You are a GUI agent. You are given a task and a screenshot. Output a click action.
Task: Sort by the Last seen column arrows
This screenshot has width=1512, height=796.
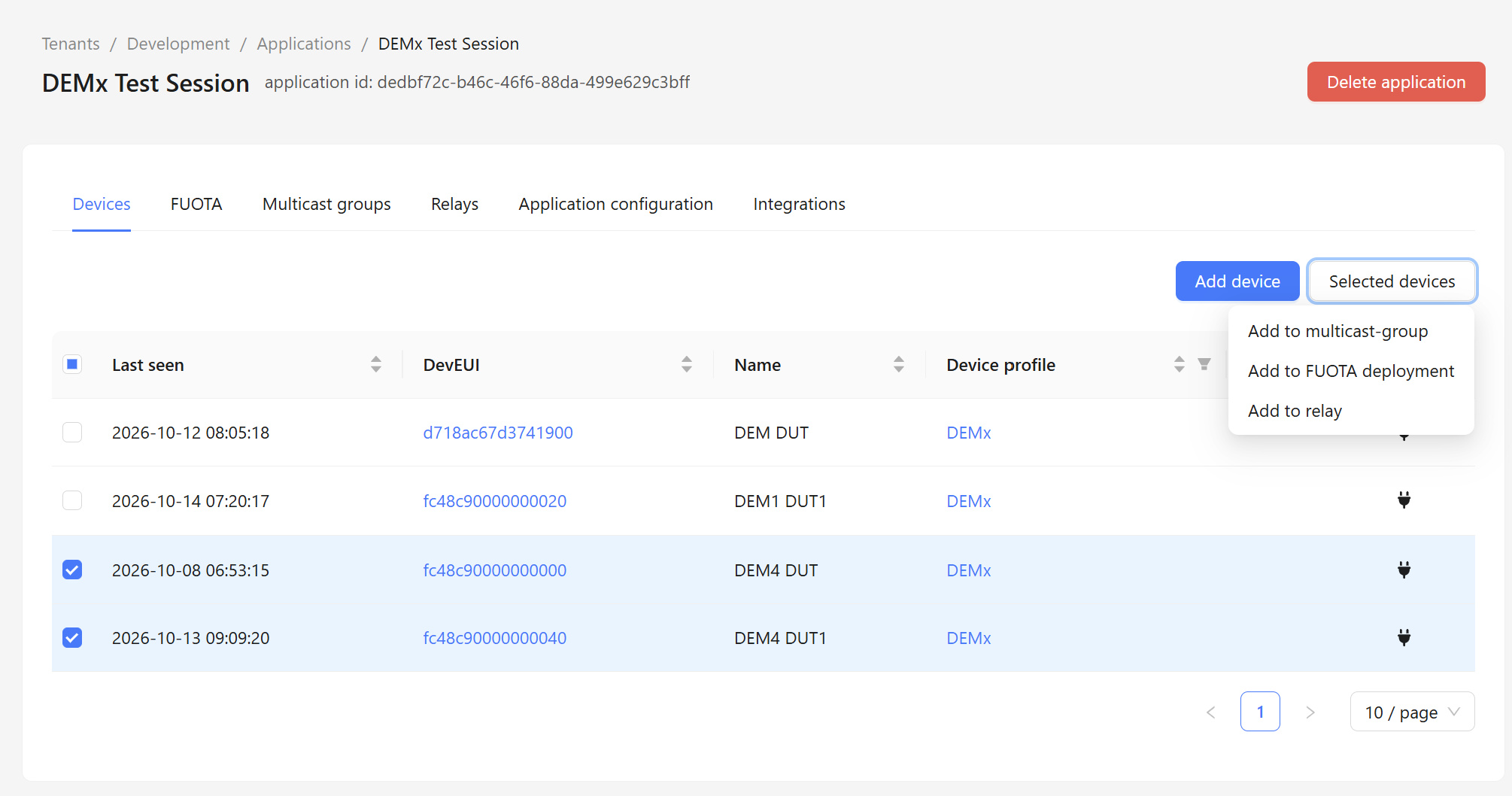pyautogui.click(x=376, y=365)
